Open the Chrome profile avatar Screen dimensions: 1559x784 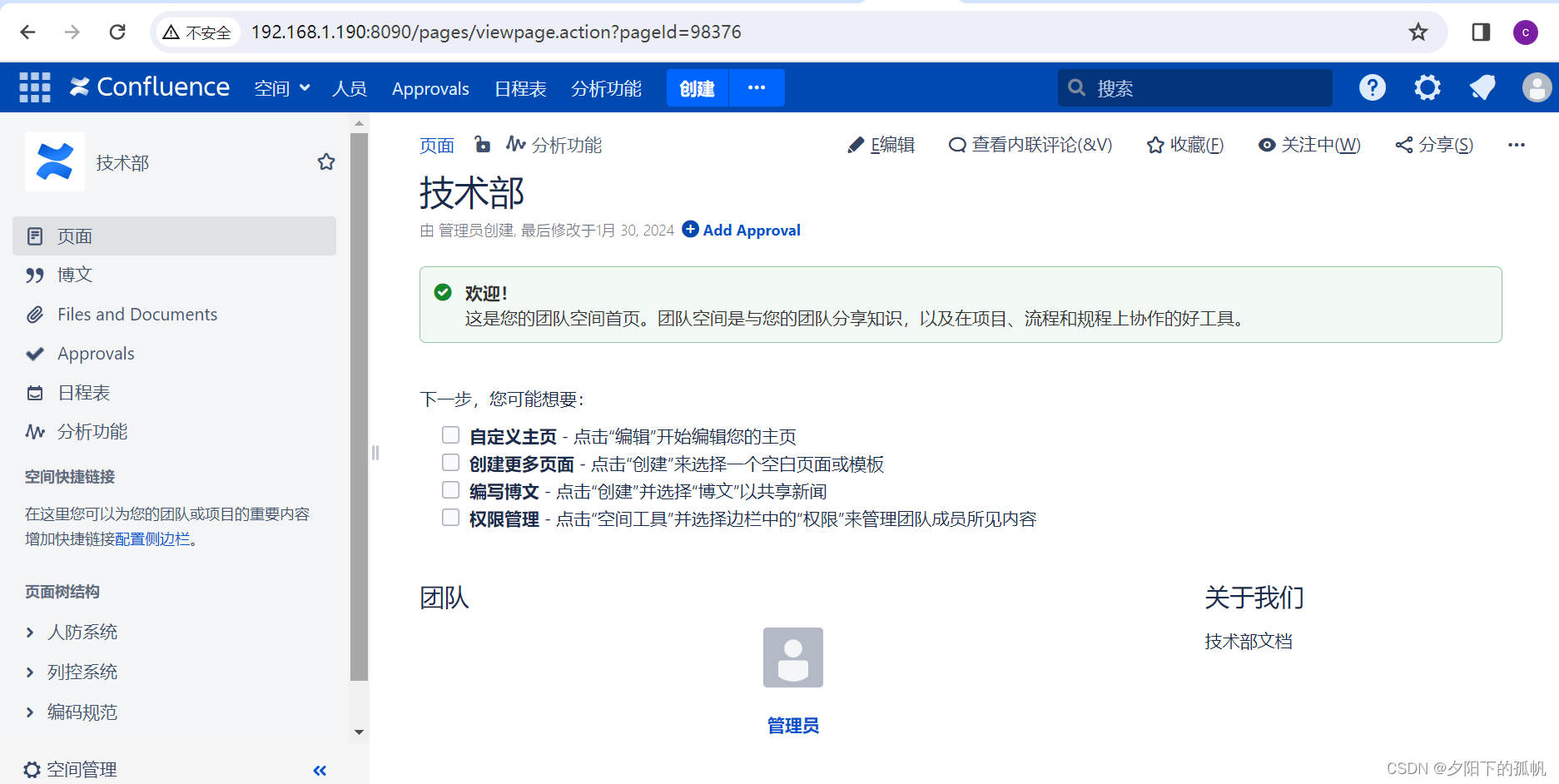(1525, 32)
